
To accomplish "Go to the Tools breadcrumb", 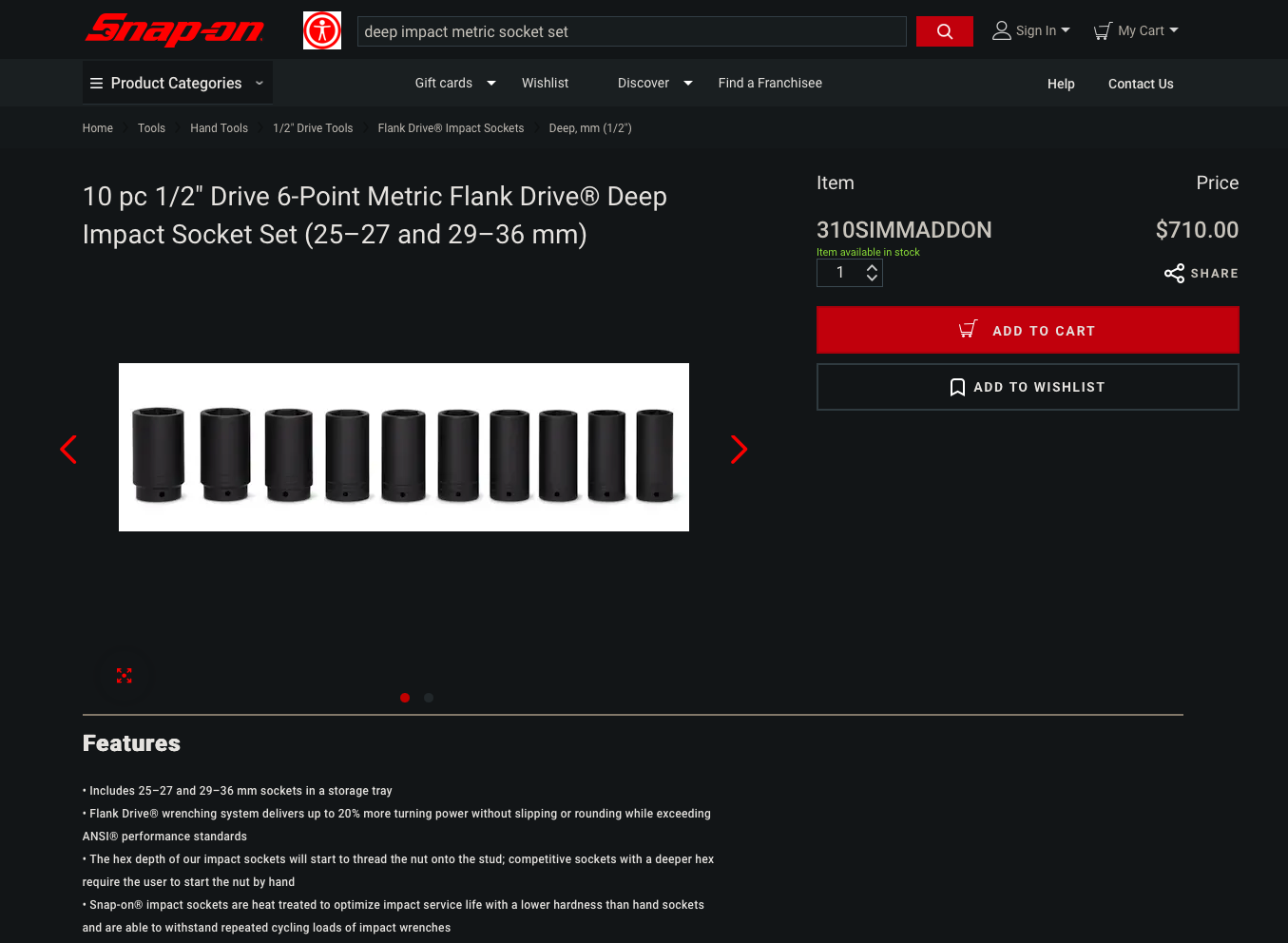I will pos(151,128).
